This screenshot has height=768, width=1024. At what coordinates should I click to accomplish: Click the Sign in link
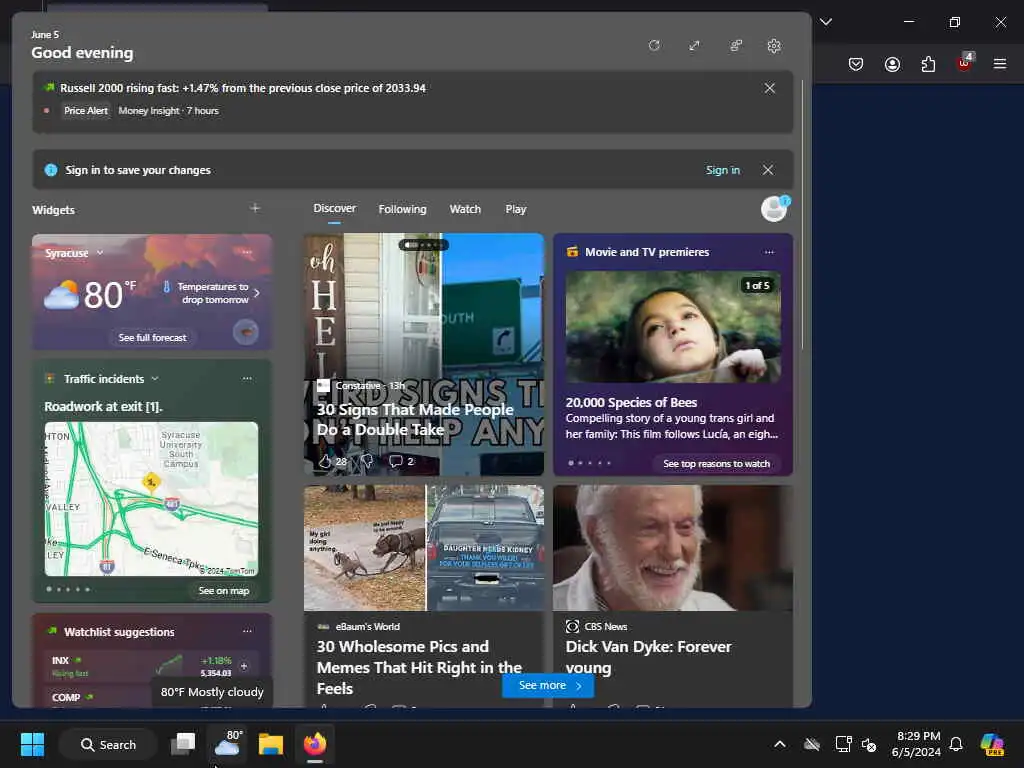tap(722, 170)
